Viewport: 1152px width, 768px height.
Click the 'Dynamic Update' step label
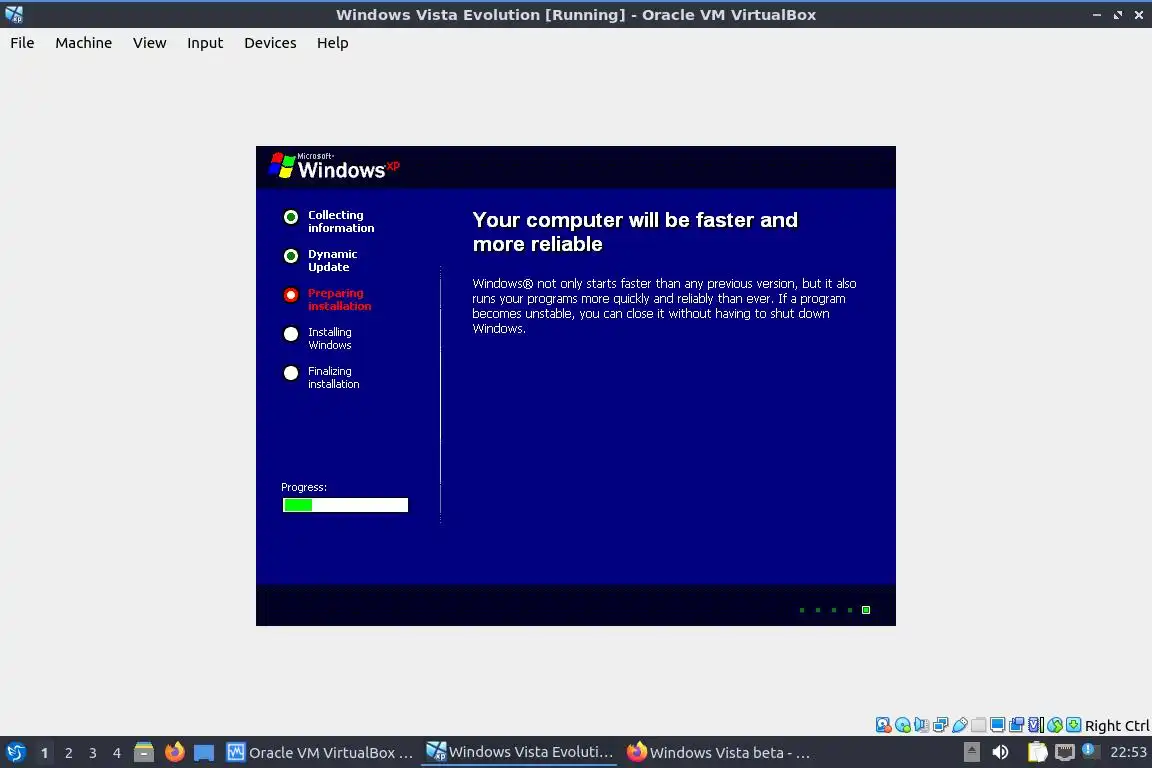pos(332,260)
